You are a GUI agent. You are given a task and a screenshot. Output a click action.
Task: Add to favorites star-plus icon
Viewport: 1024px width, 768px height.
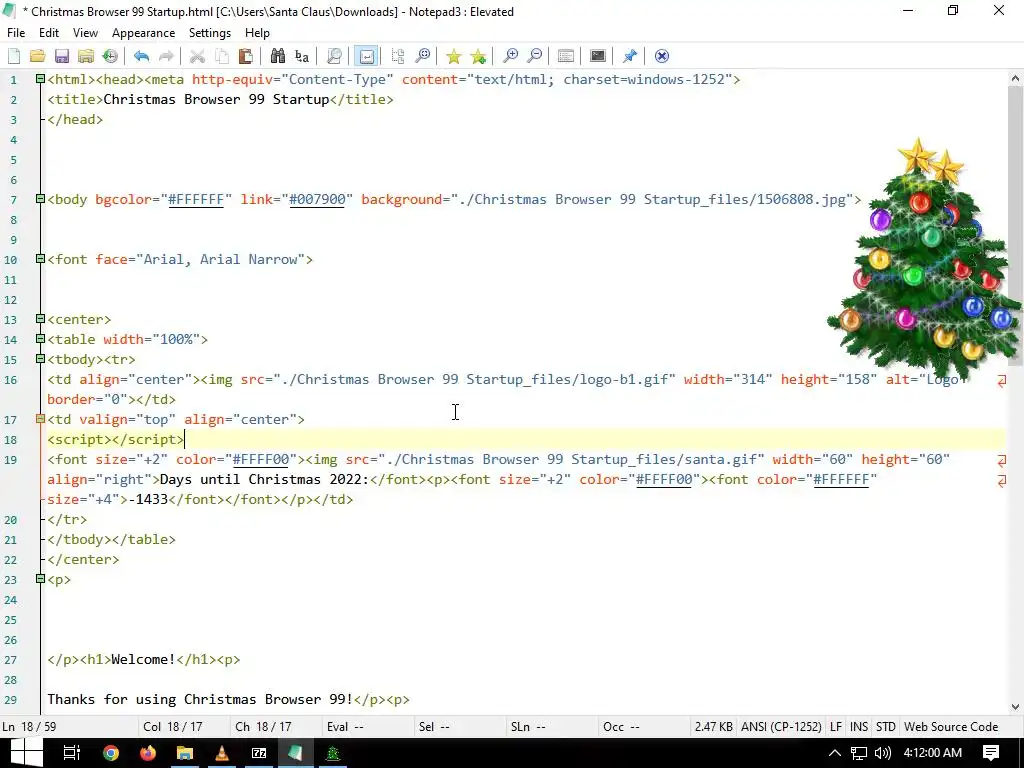pyautogui.click(x=478, y=56)
